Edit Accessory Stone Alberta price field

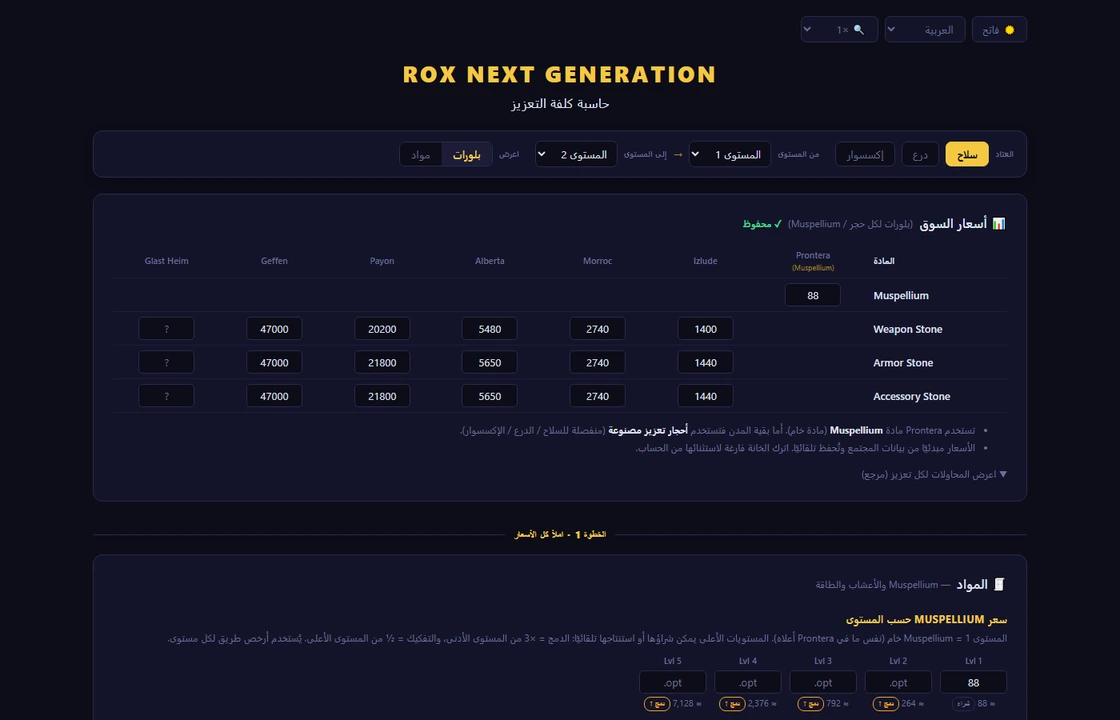coord(489,396)
